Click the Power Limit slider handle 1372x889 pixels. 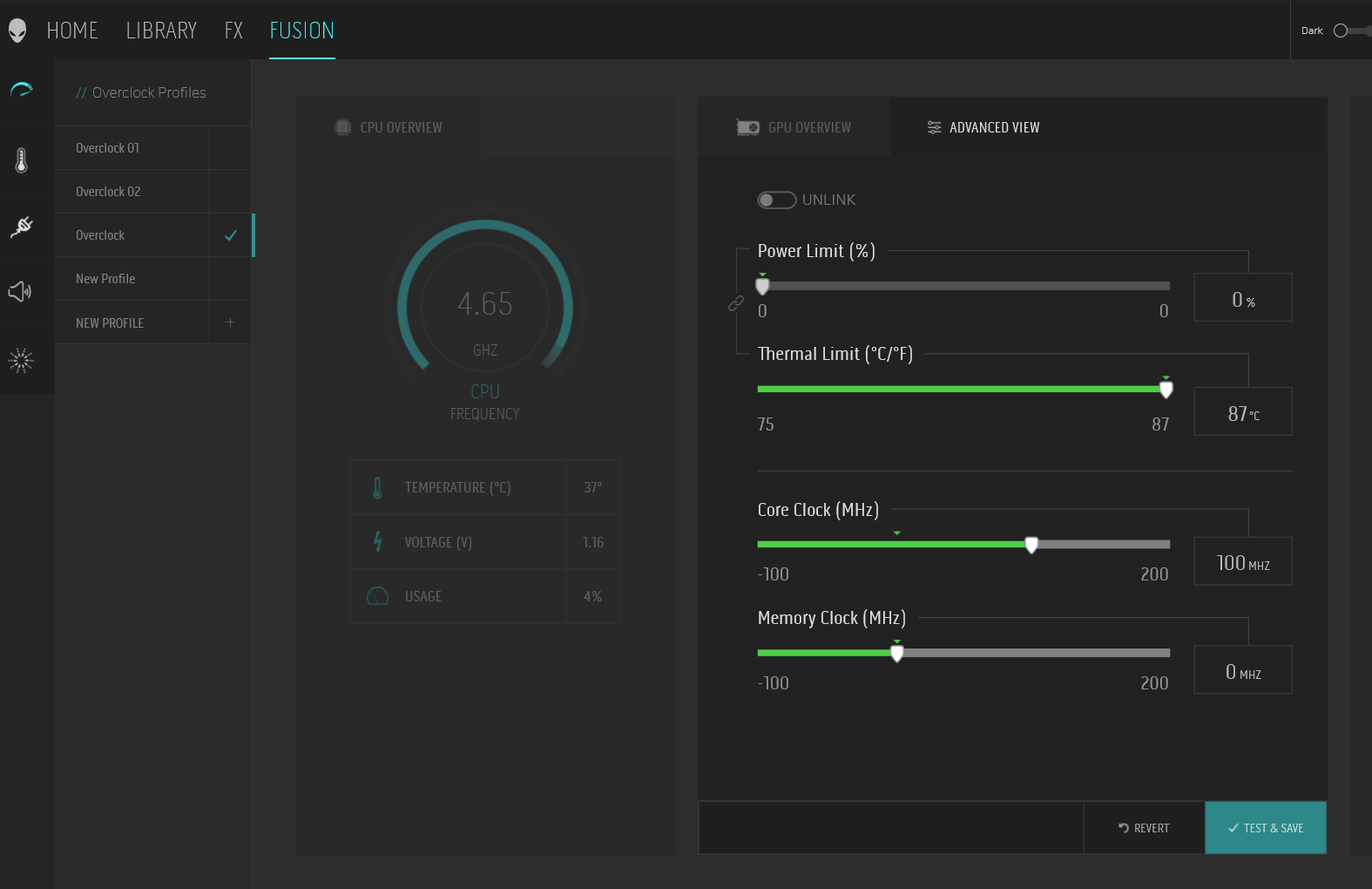[762, 286]
